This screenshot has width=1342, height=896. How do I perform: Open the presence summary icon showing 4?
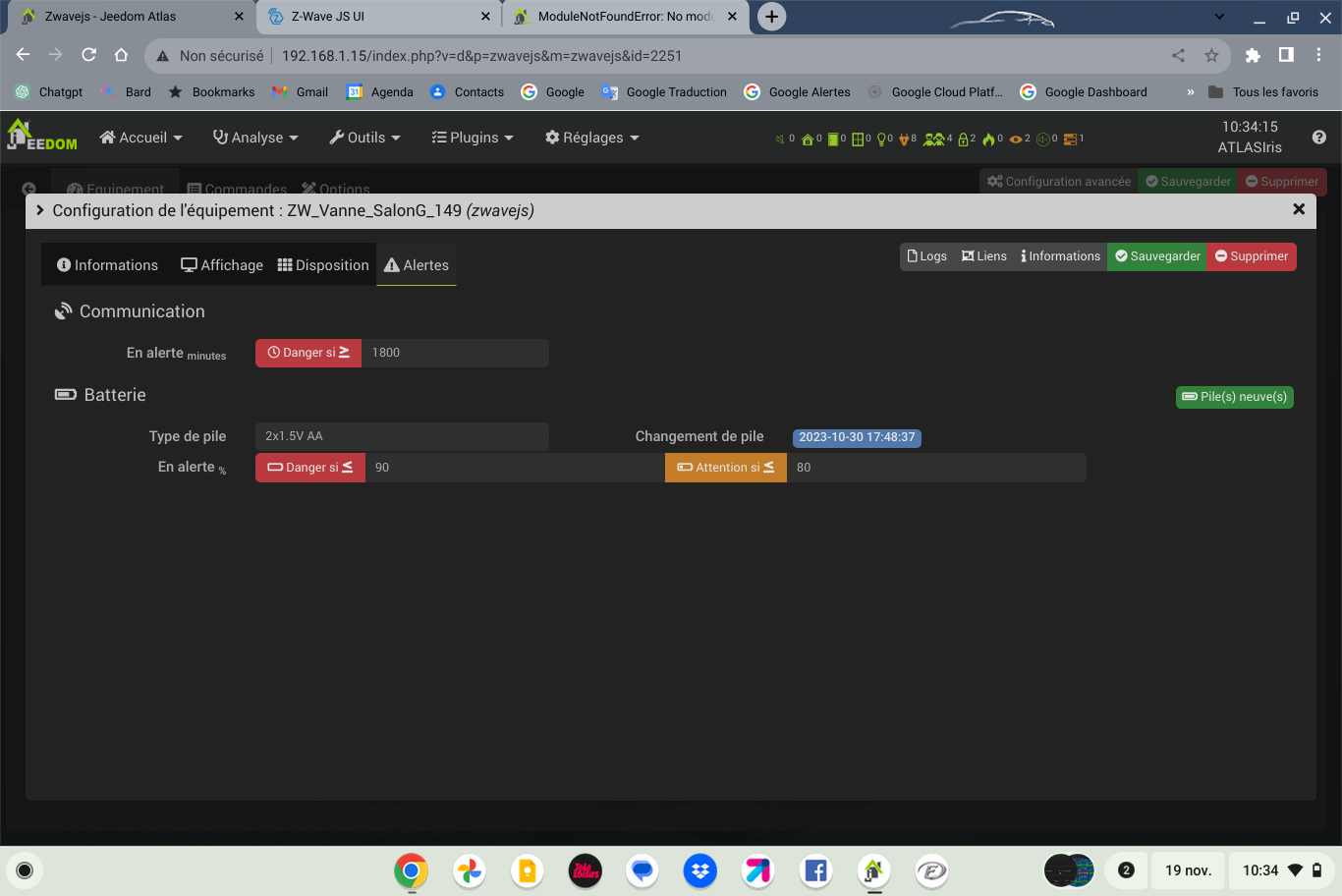pyautogui.click(x=935, y=139)
